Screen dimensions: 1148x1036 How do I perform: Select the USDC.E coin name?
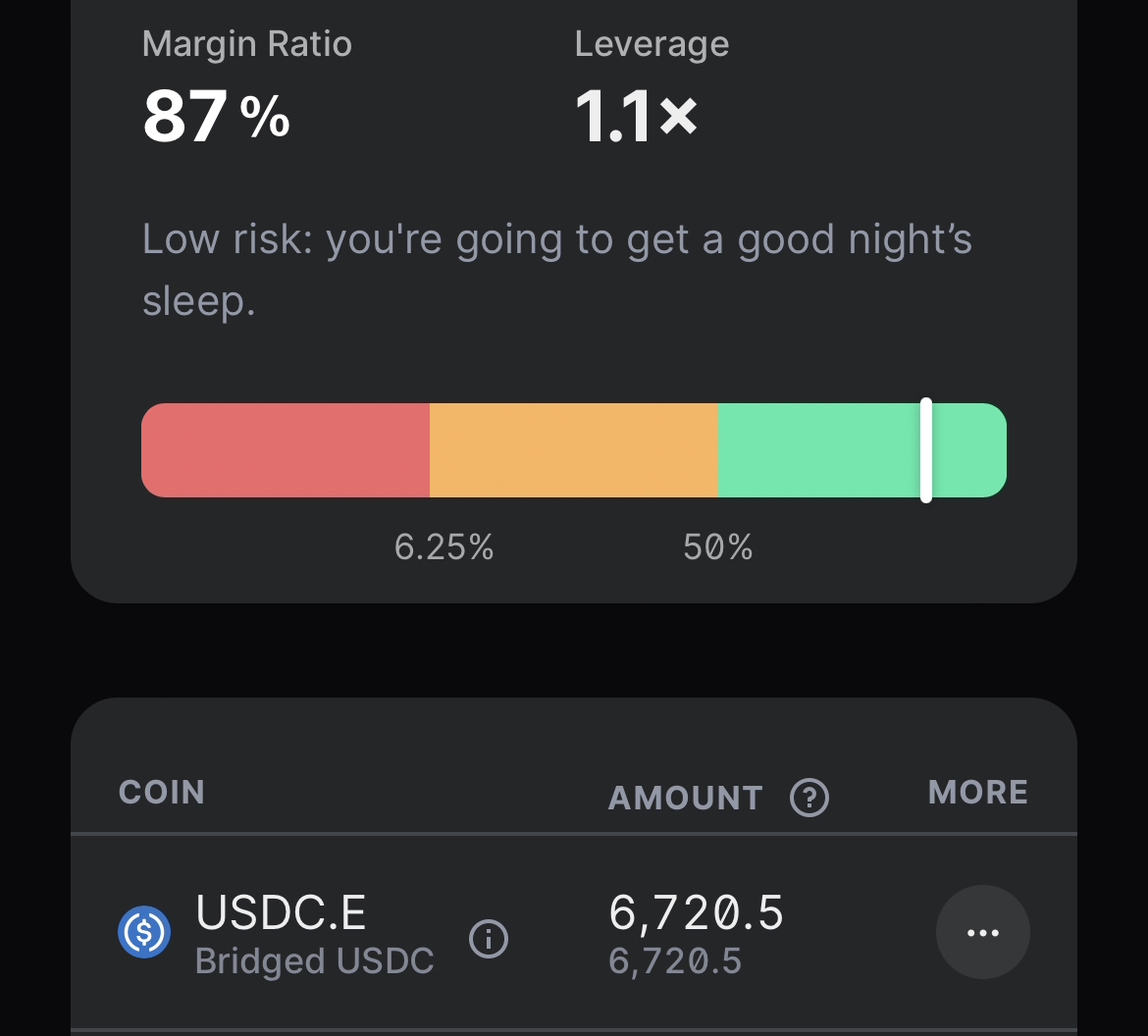click(281, 912)
